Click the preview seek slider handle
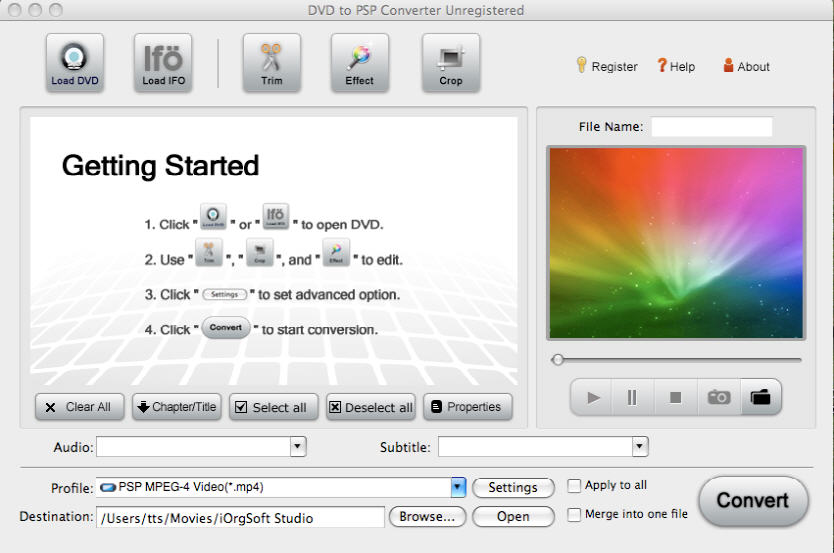 pos(558,359)
